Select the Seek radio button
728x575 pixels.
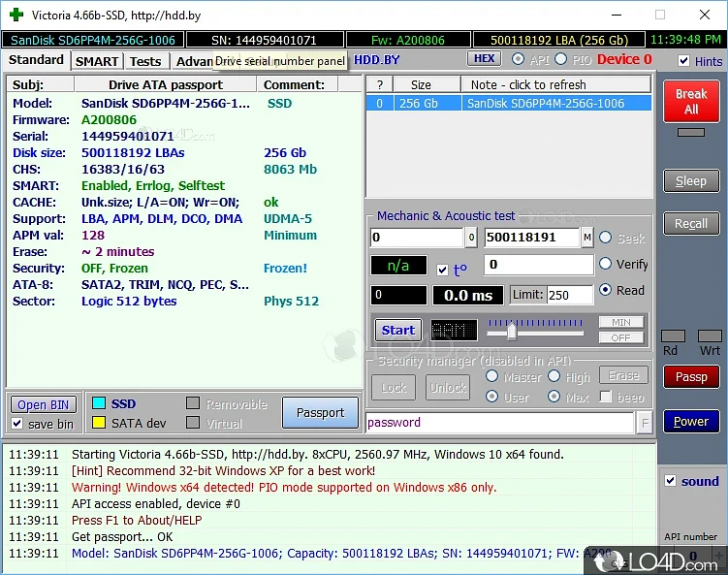605,238
